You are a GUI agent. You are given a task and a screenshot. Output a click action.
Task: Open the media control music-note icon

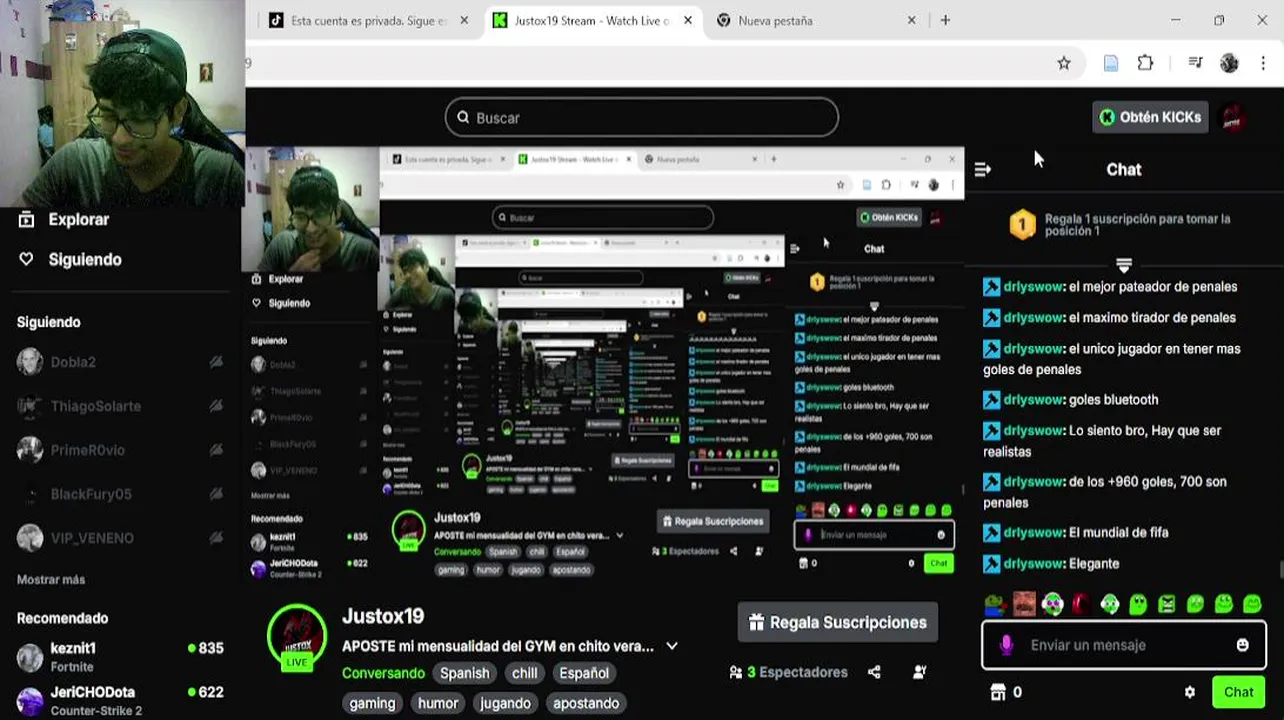(1195, 63)
